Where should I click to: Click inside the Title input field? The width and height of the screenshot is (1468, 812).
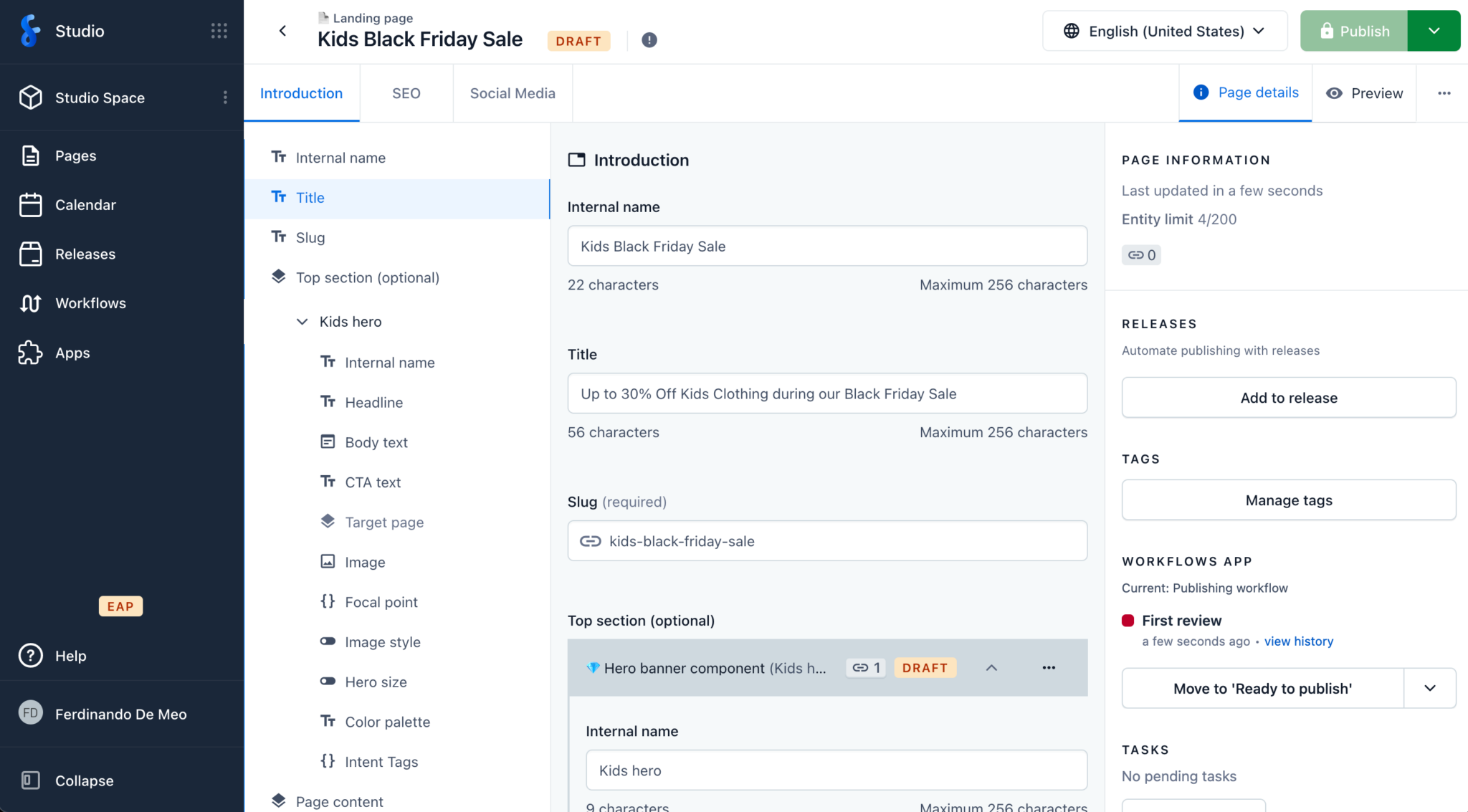pos(826,393)
